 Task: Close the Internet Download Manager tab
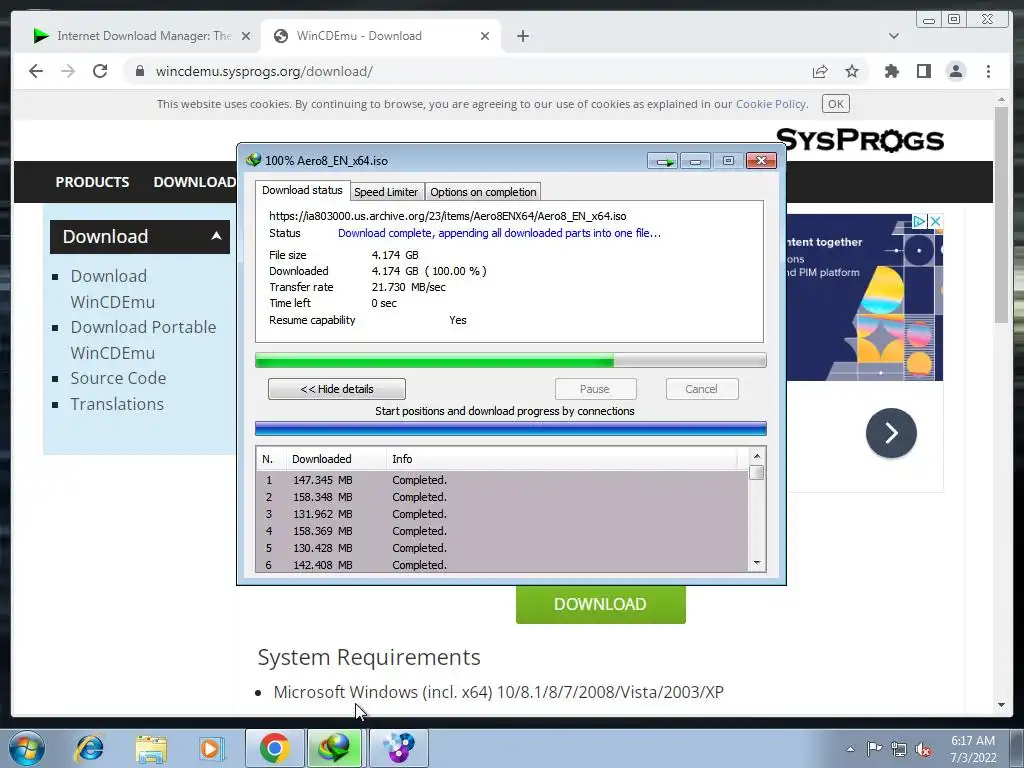(246, 36)
